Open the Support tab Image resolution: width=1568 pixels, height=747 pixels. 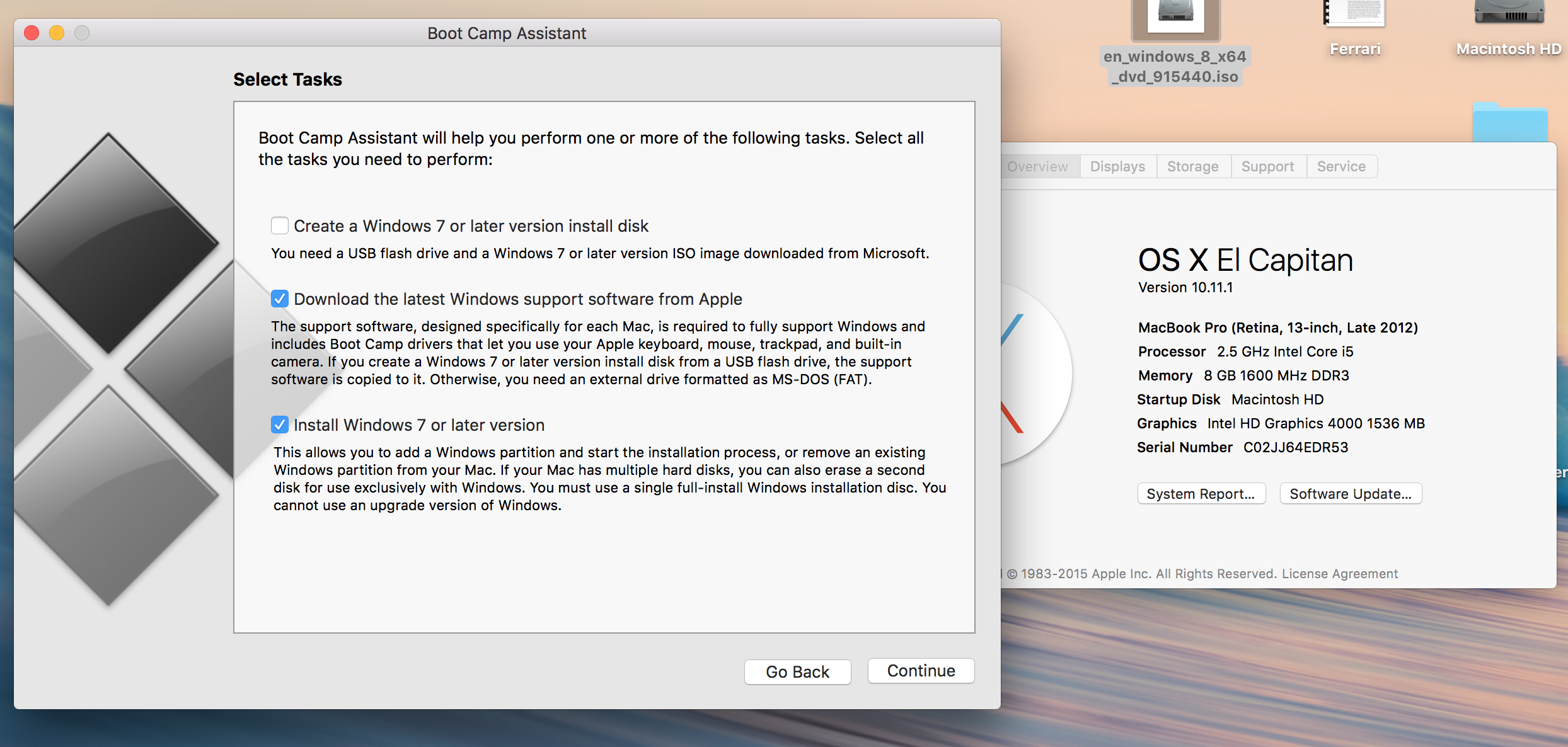pyautogui.click(x=1268, y=166)
